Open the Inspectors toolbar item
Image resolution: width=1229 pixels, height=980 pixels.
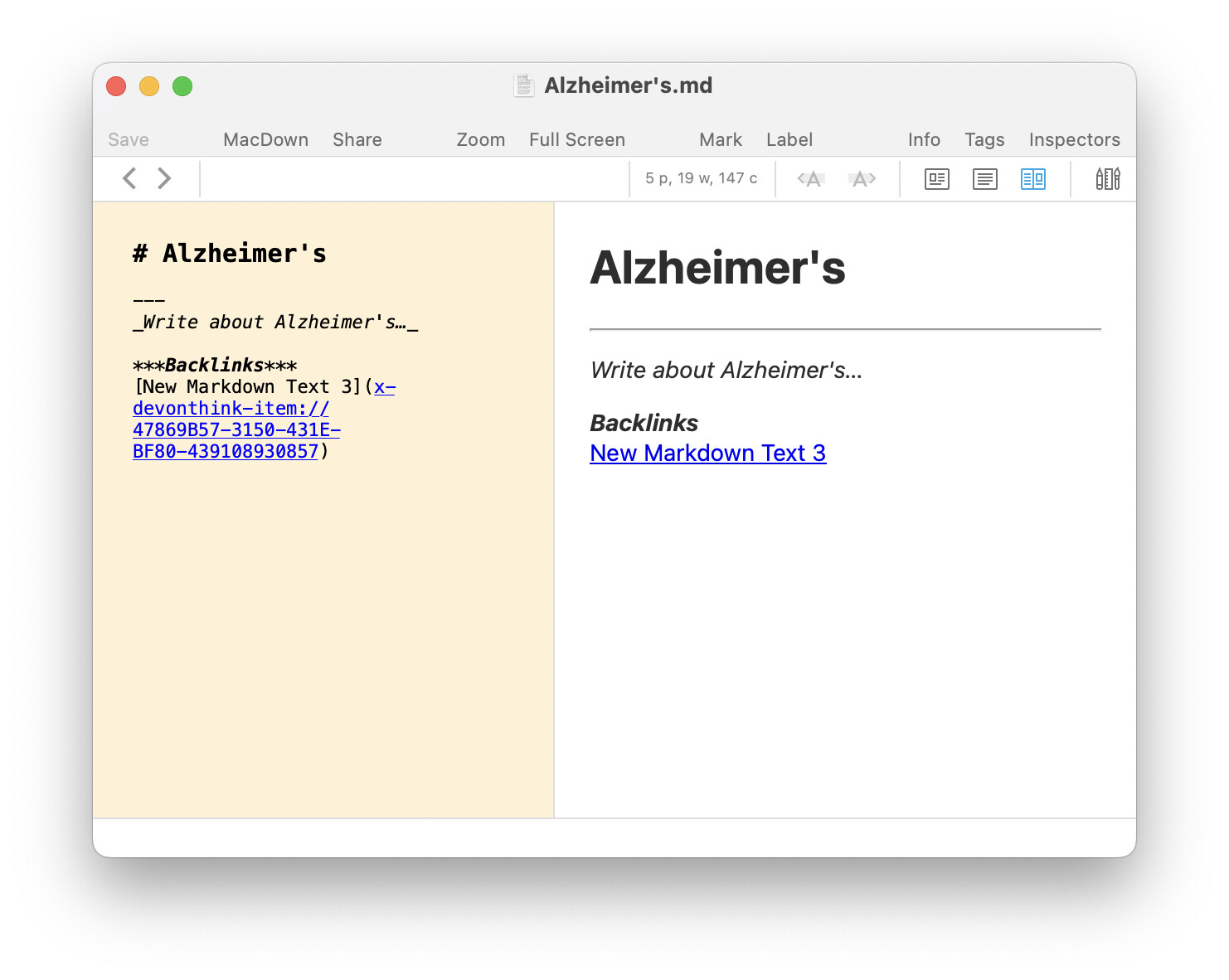point(1075,139)
